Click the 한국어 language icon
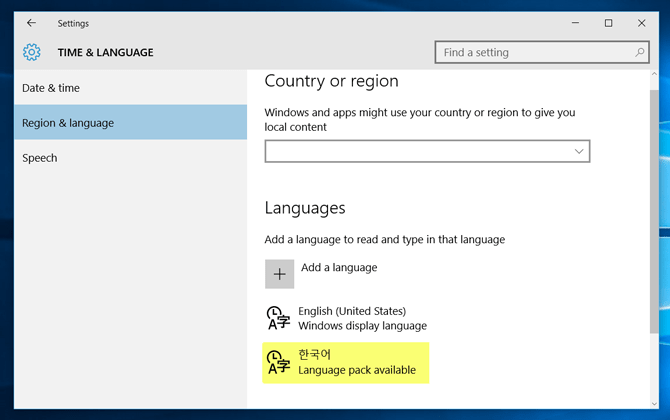The height and width of the screenshot is (420, 670). click(x=279, y=362)
